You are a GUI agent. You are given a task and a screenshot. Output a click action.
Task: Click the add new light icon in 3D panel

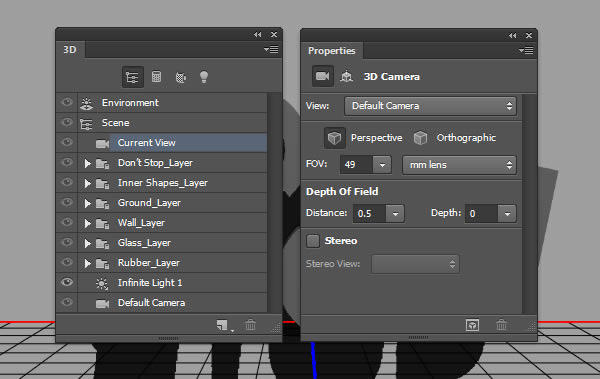coord(222,325)
